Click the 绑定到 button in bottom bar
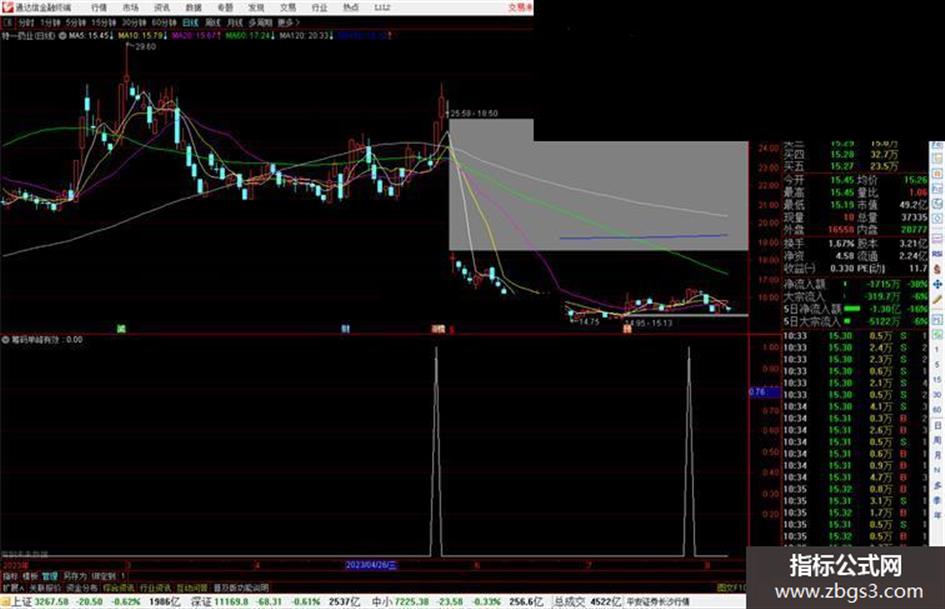 (x=104, y=576)
